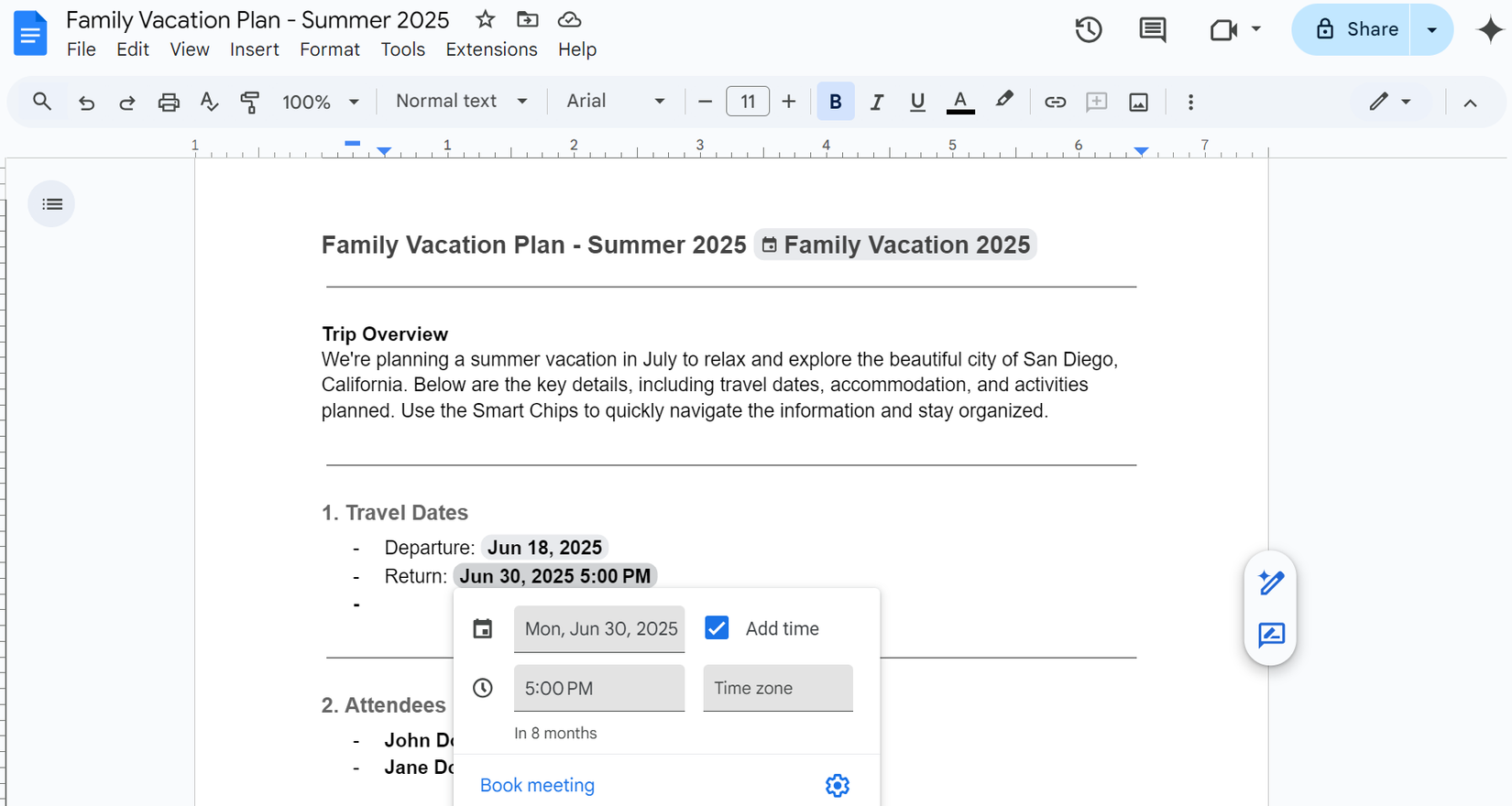Click the insert image icon
The width and height of the screenshot is (1512, 806).
[1138, 102]
